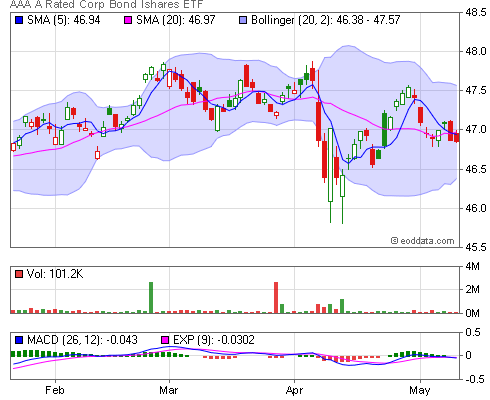The width and height of the screenshot is (490, 400).
Task: Click the magenta SMA (20) legend swatch
Action: (128, 20)
